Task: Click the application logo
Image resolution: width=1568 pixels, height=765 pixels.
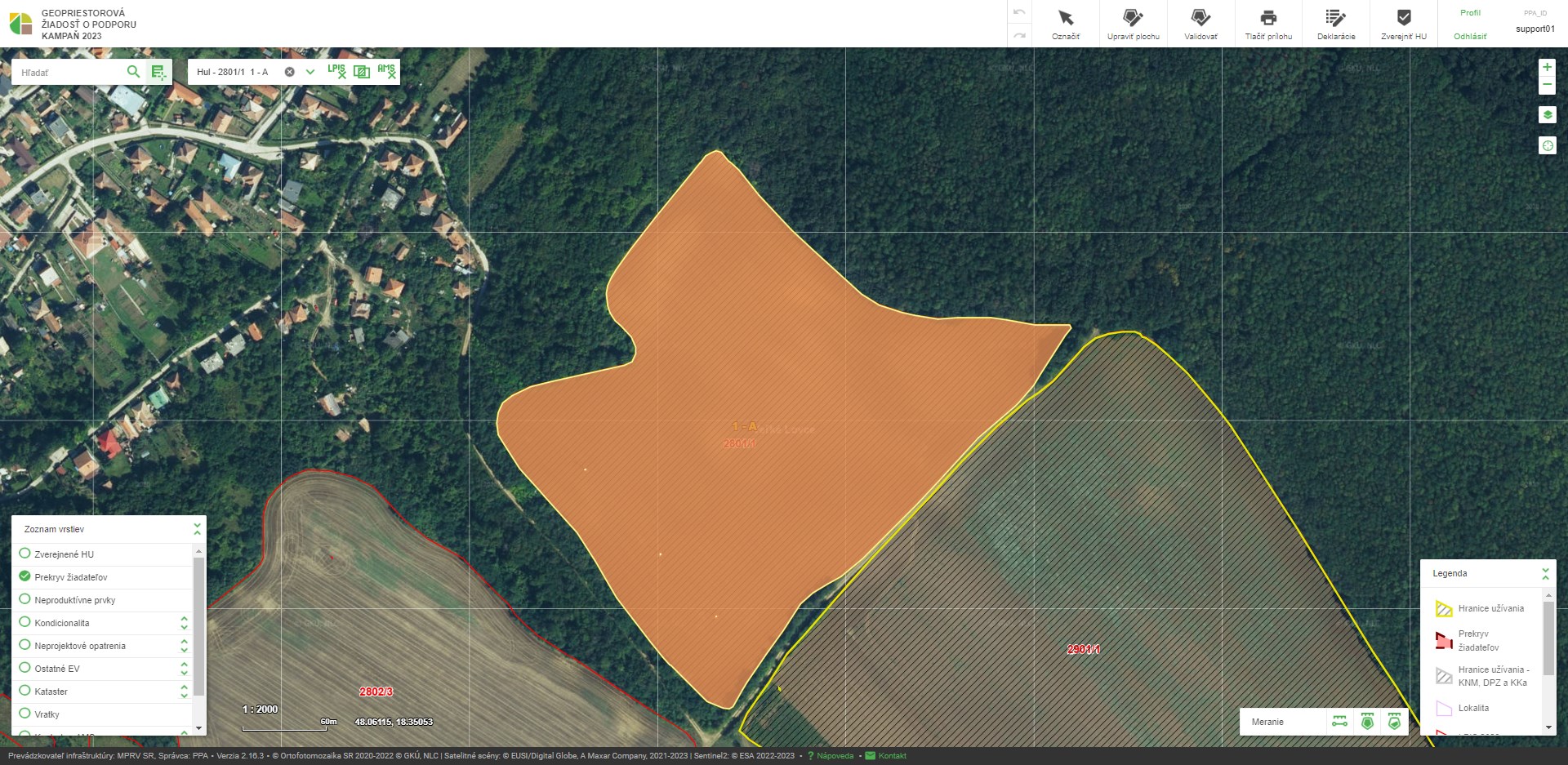Action: click(20, 24)
